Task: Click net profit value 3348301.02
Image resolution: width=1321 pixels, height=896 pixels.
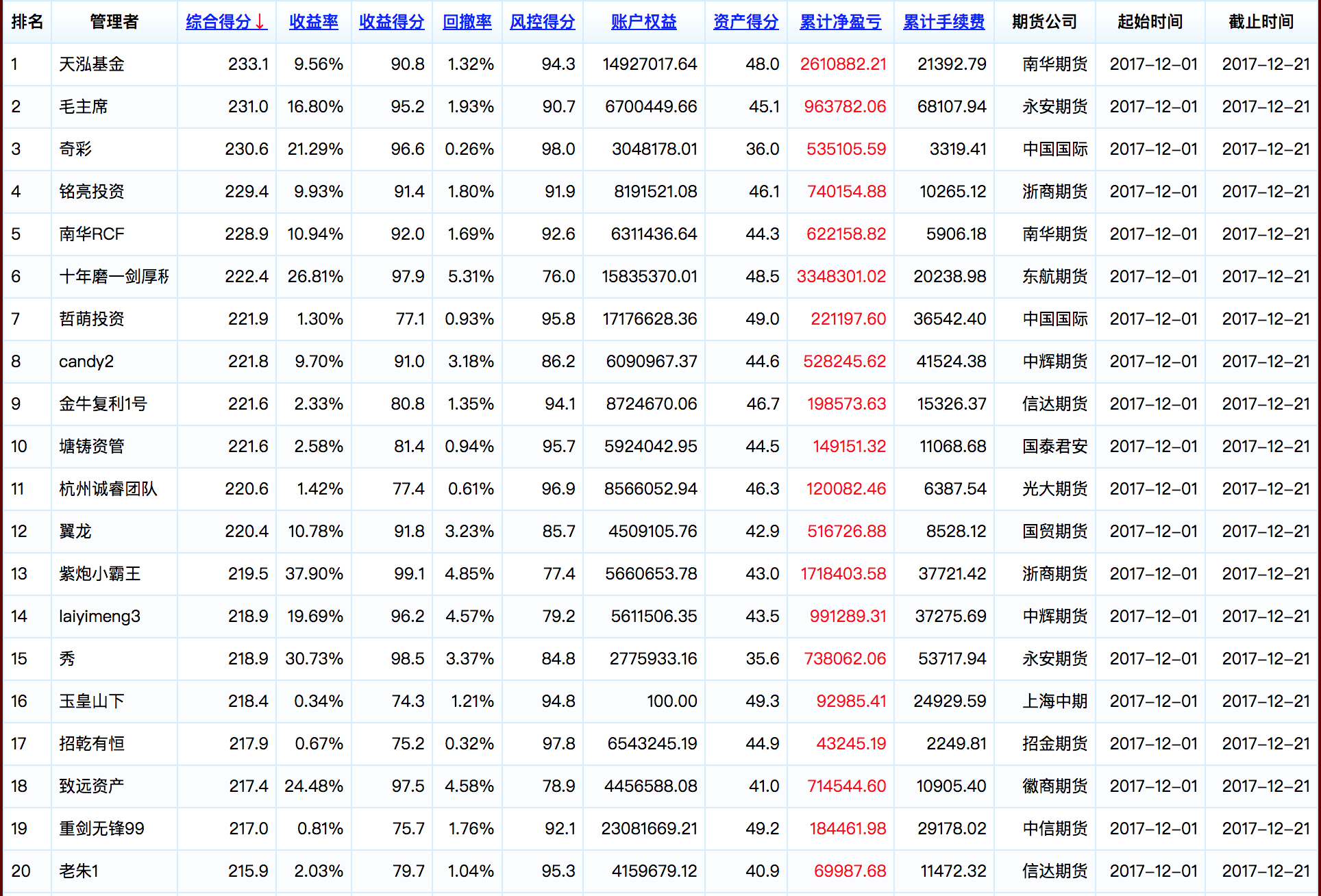Action: (841, 277)
